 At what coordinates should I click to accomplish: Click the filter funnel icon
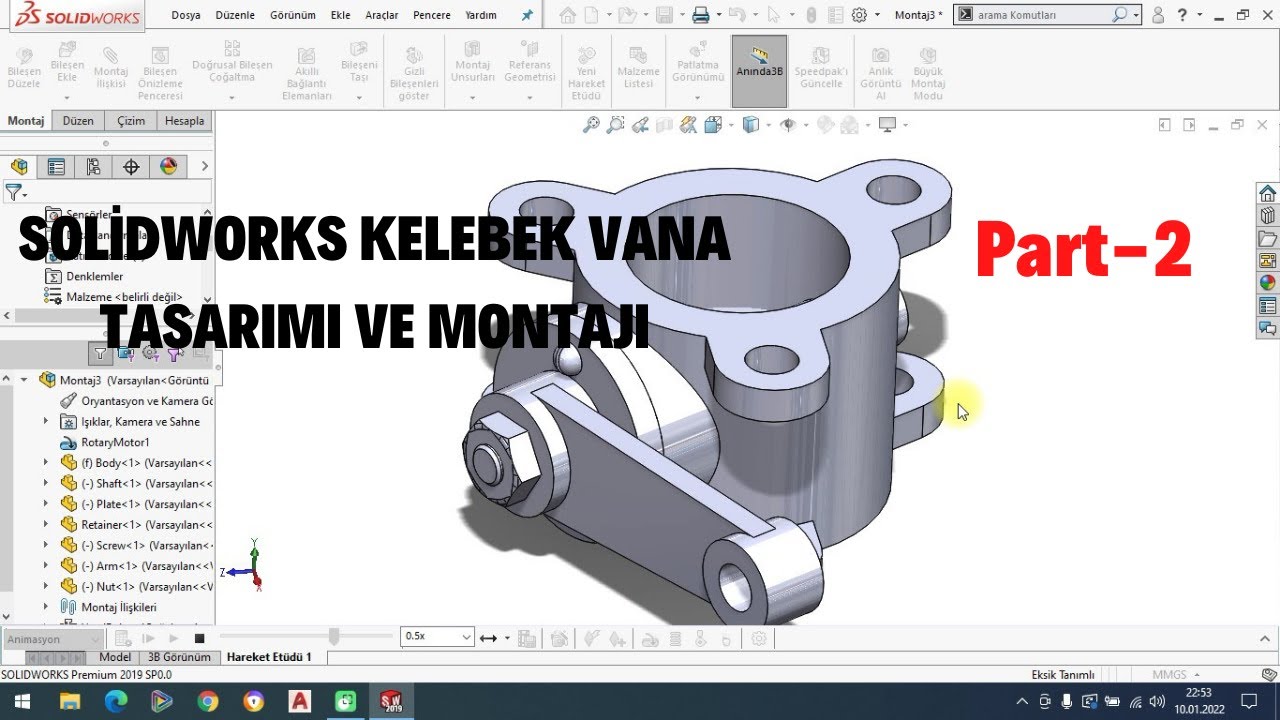coord(13,192)
